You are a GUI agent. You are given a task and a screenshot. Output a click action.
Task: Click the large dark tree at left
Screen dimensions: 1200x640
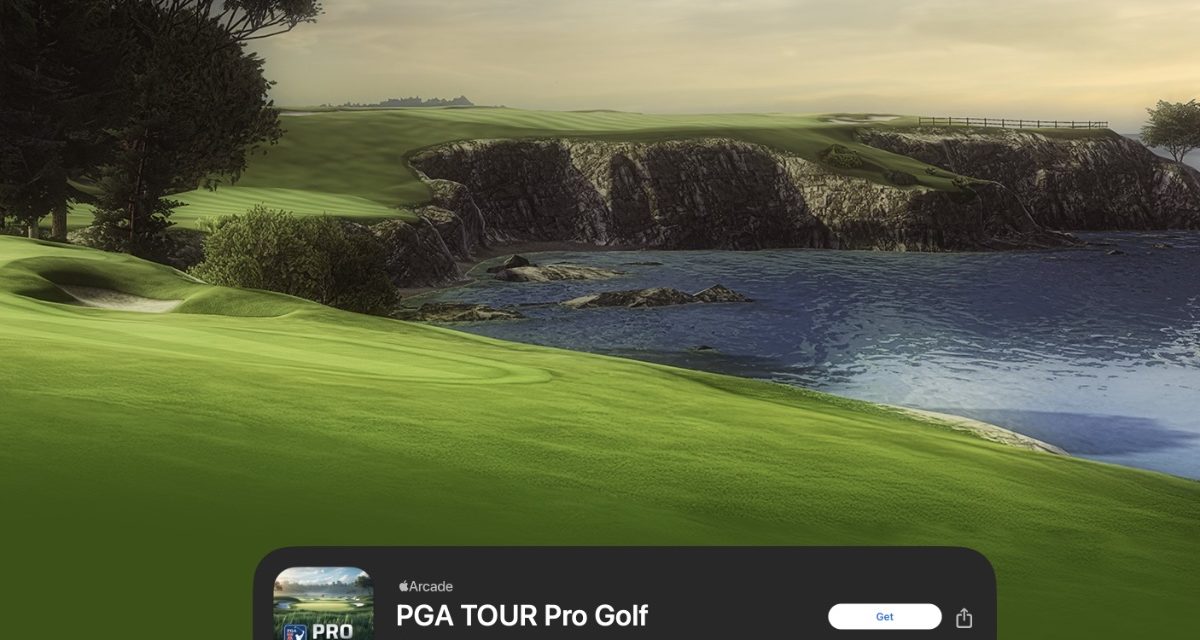click(x=140, y=110)
